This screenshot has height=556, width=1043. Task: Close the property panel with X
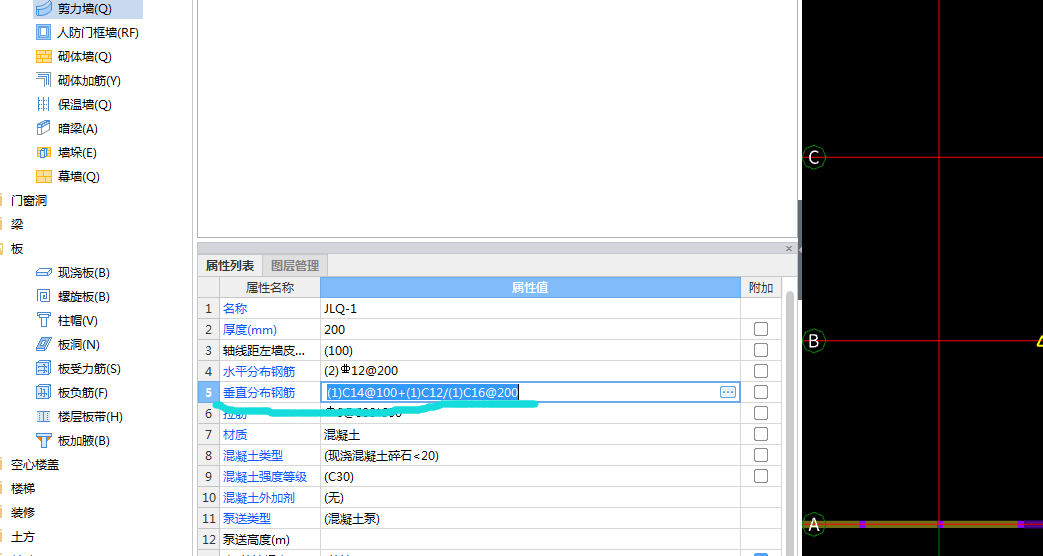coord(789,249)
